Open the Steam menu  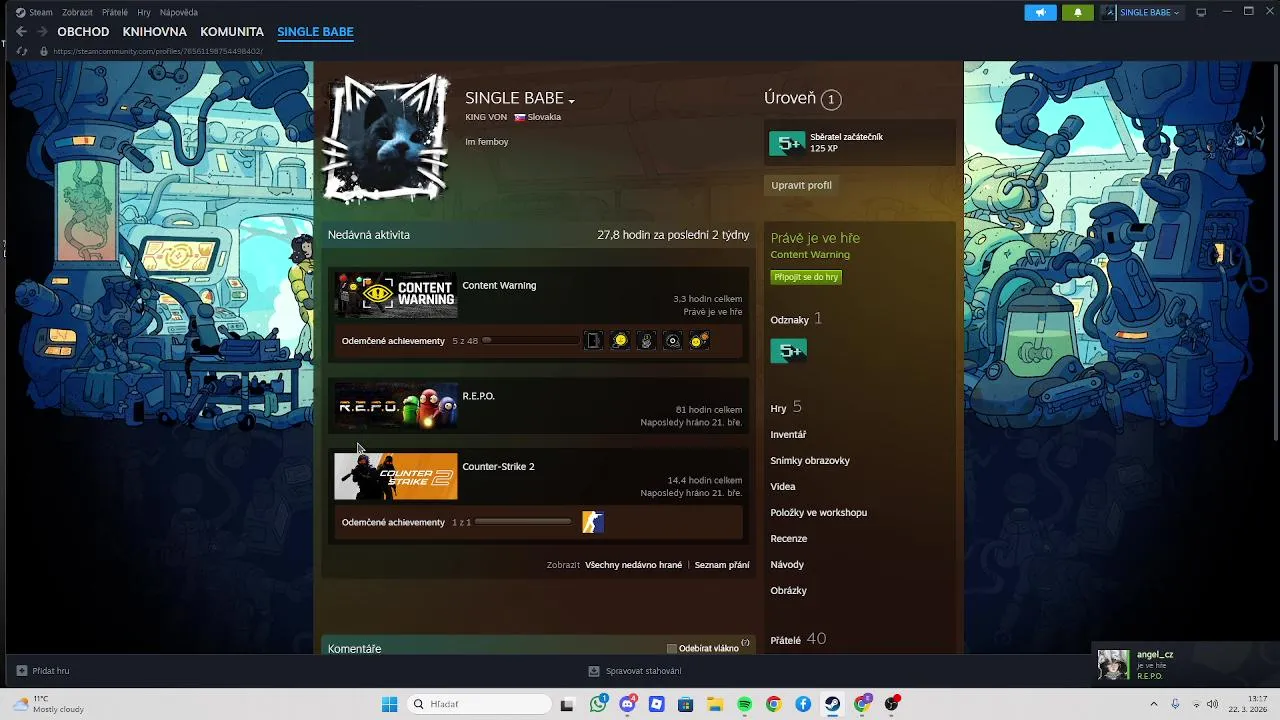tap(34, 12)
